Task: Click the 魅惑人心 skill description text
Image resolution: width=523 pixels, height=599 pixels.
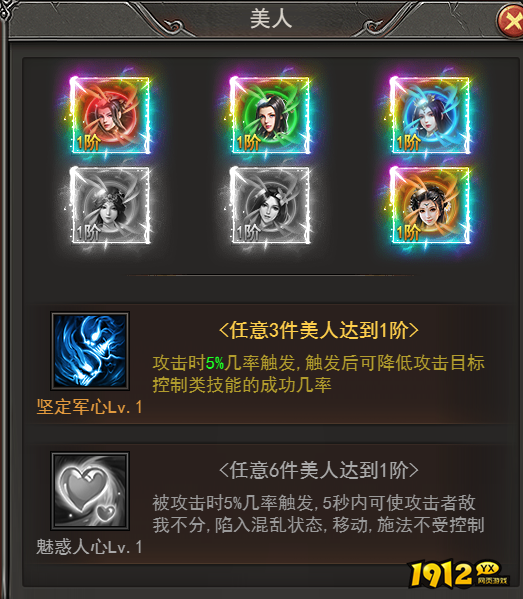Action: click(319, 514)
